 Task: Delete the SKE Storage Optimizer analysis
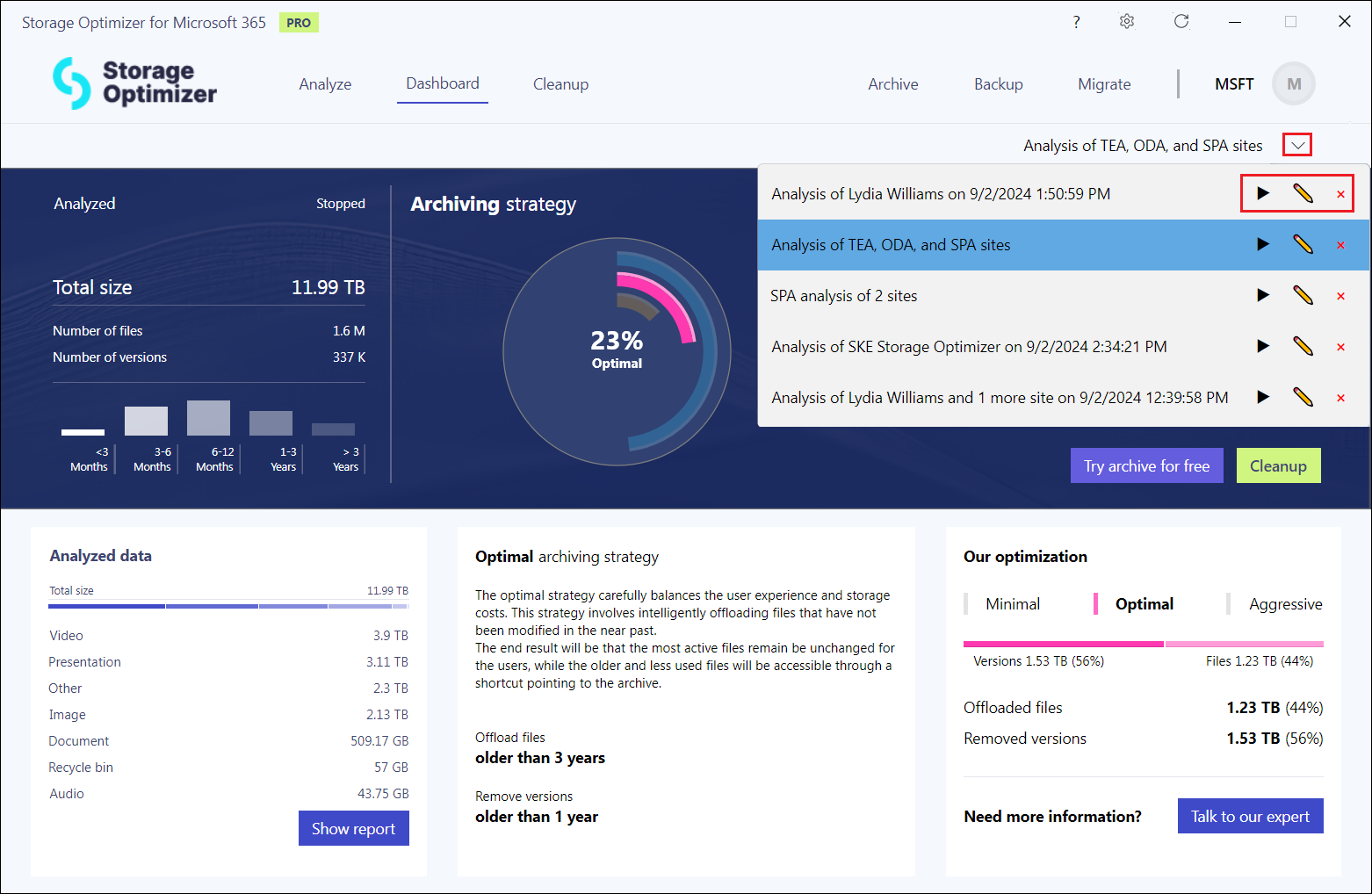click(1340, 347)
